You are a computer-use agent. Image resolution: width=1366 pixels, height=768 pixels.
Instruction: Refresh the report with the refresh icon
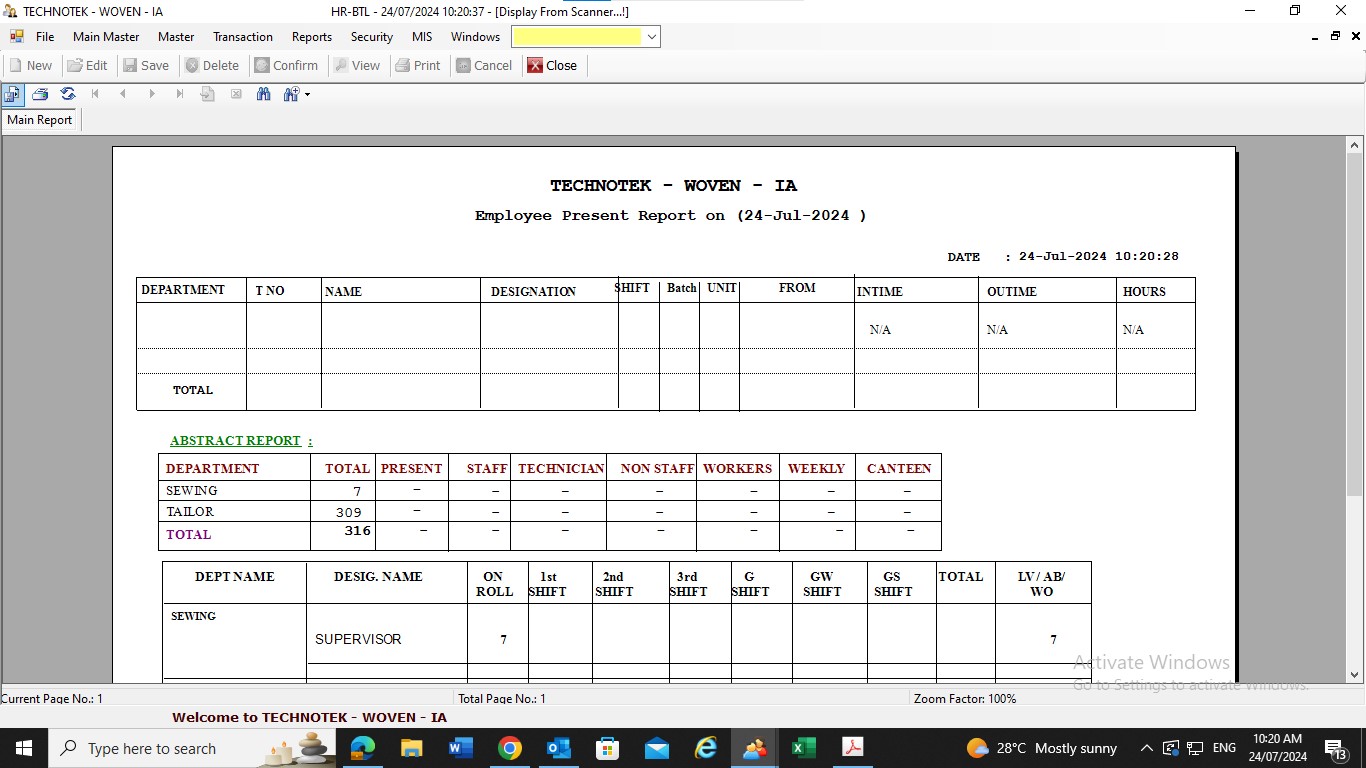(68, 94)
